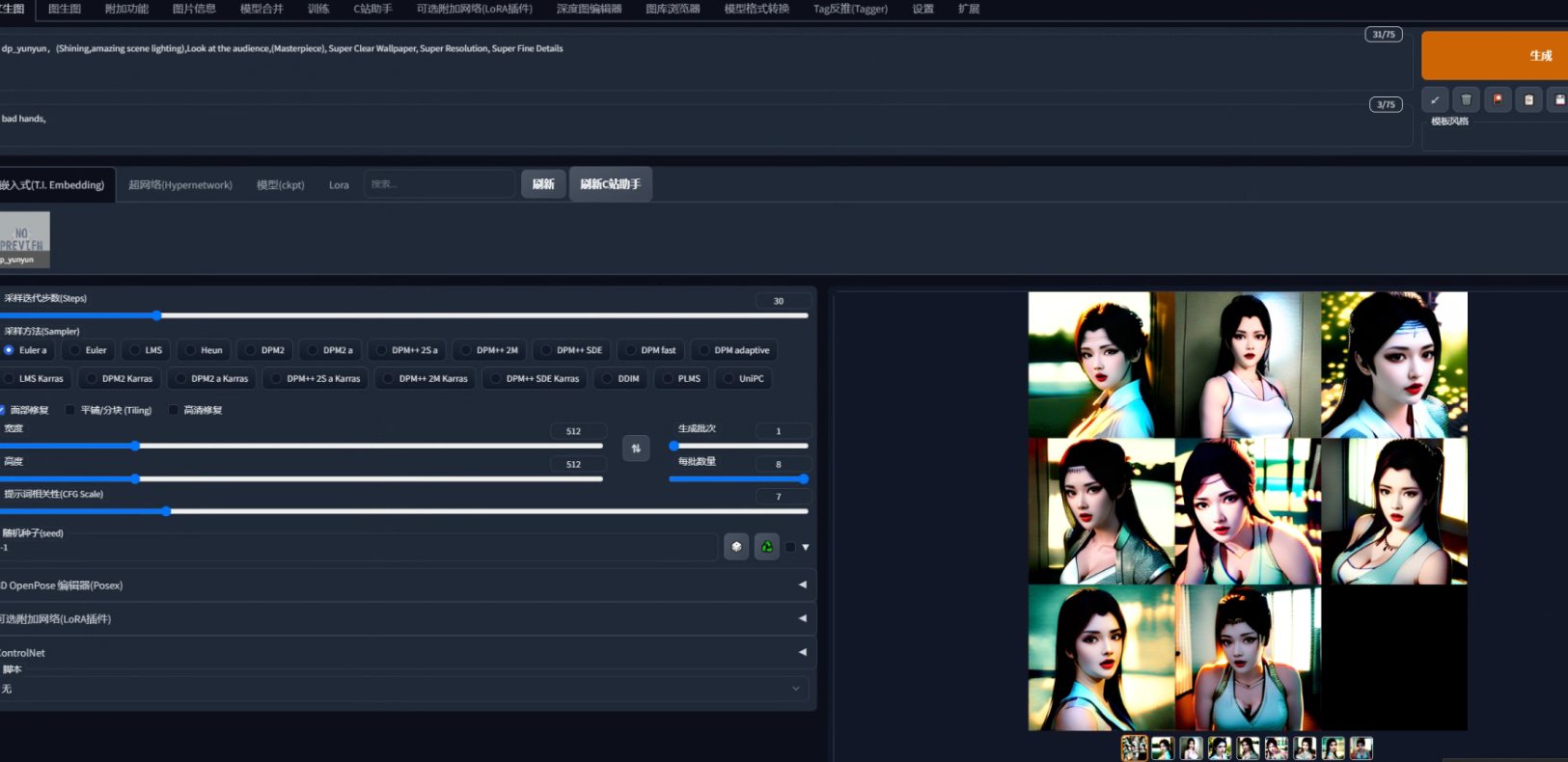Click the swap width and height icon

tap(636, 448)
